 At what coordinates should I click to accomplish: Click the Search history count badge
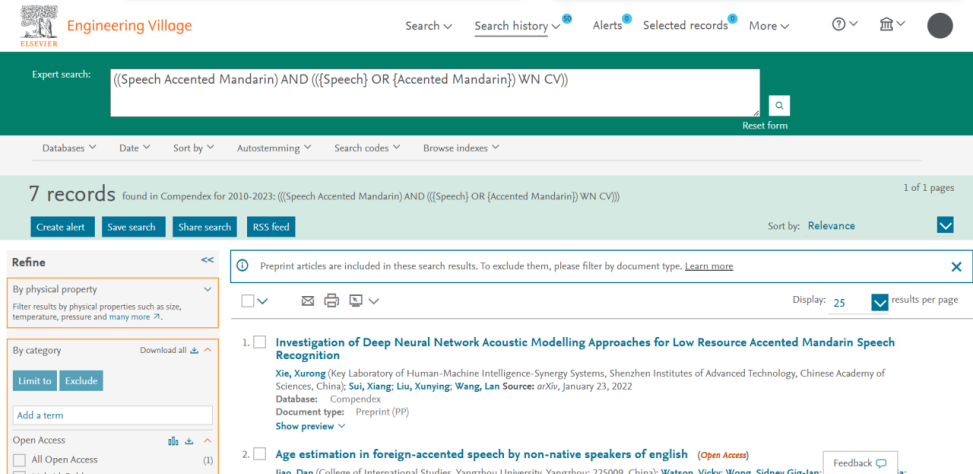(x=567, y=19)
